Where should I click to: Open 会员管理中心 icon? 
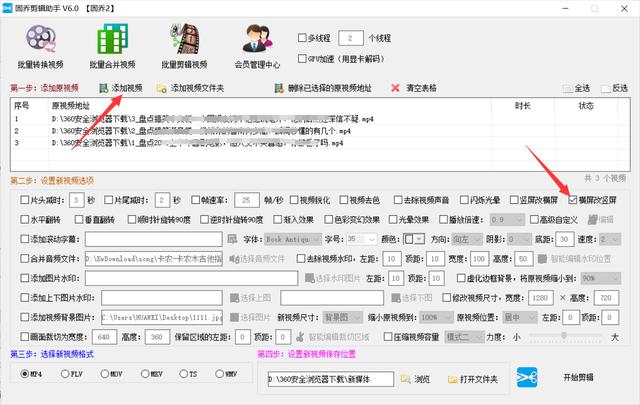(257, 38)
